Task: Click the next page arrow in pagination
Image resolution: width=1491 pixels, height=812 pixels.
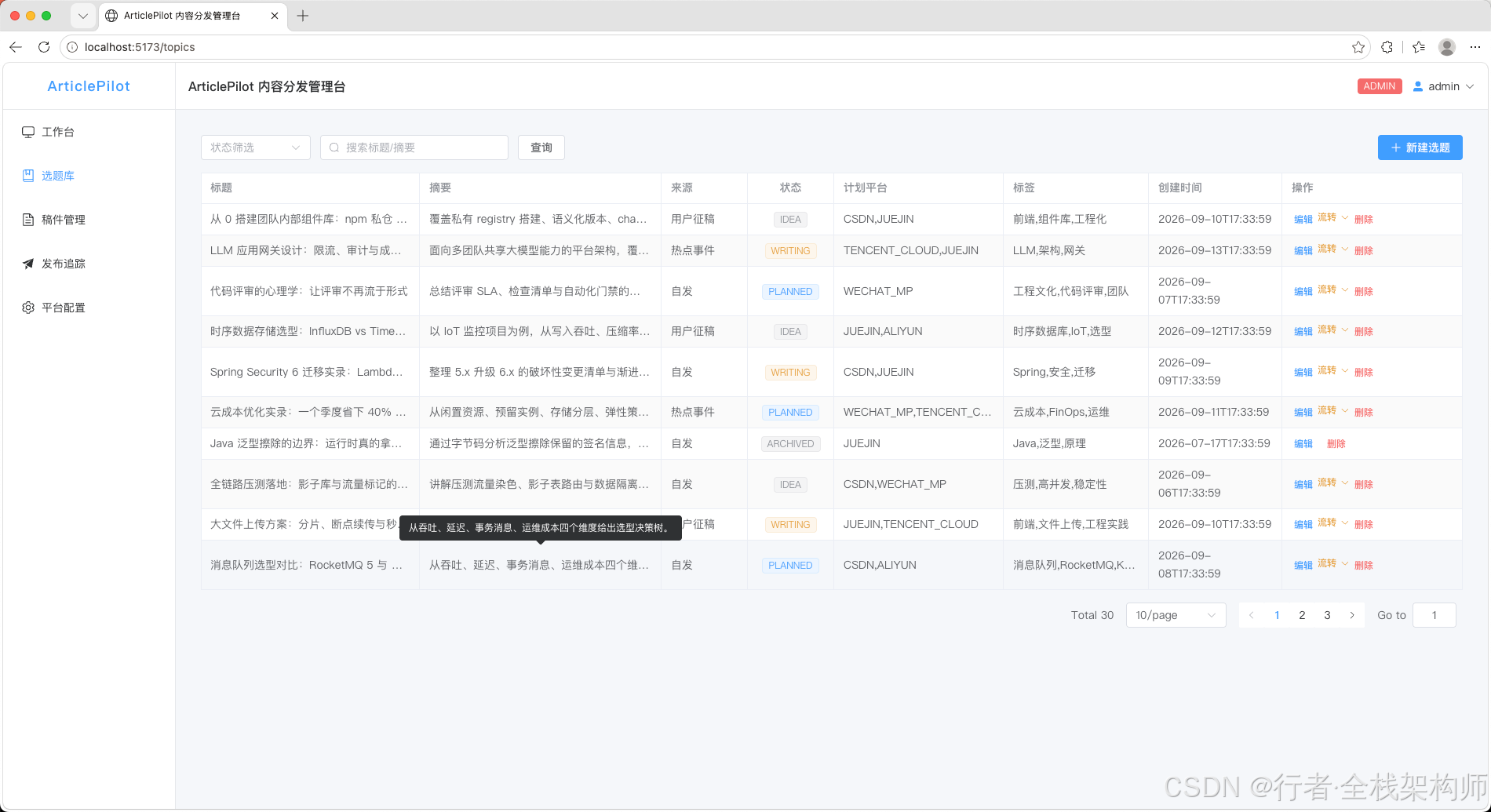Action: [x=1352, y=615]
